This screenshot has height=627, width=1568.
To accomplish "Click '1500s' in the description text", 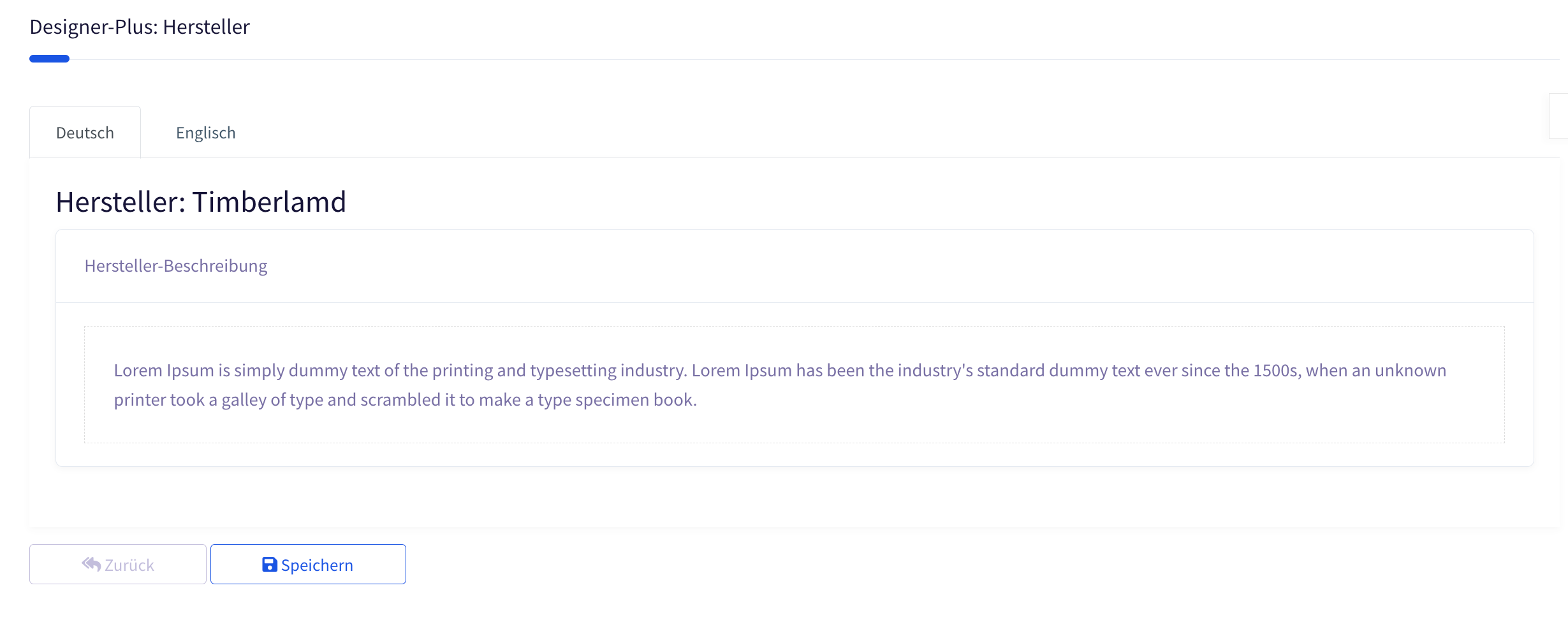I will (x=1275, y=371).
